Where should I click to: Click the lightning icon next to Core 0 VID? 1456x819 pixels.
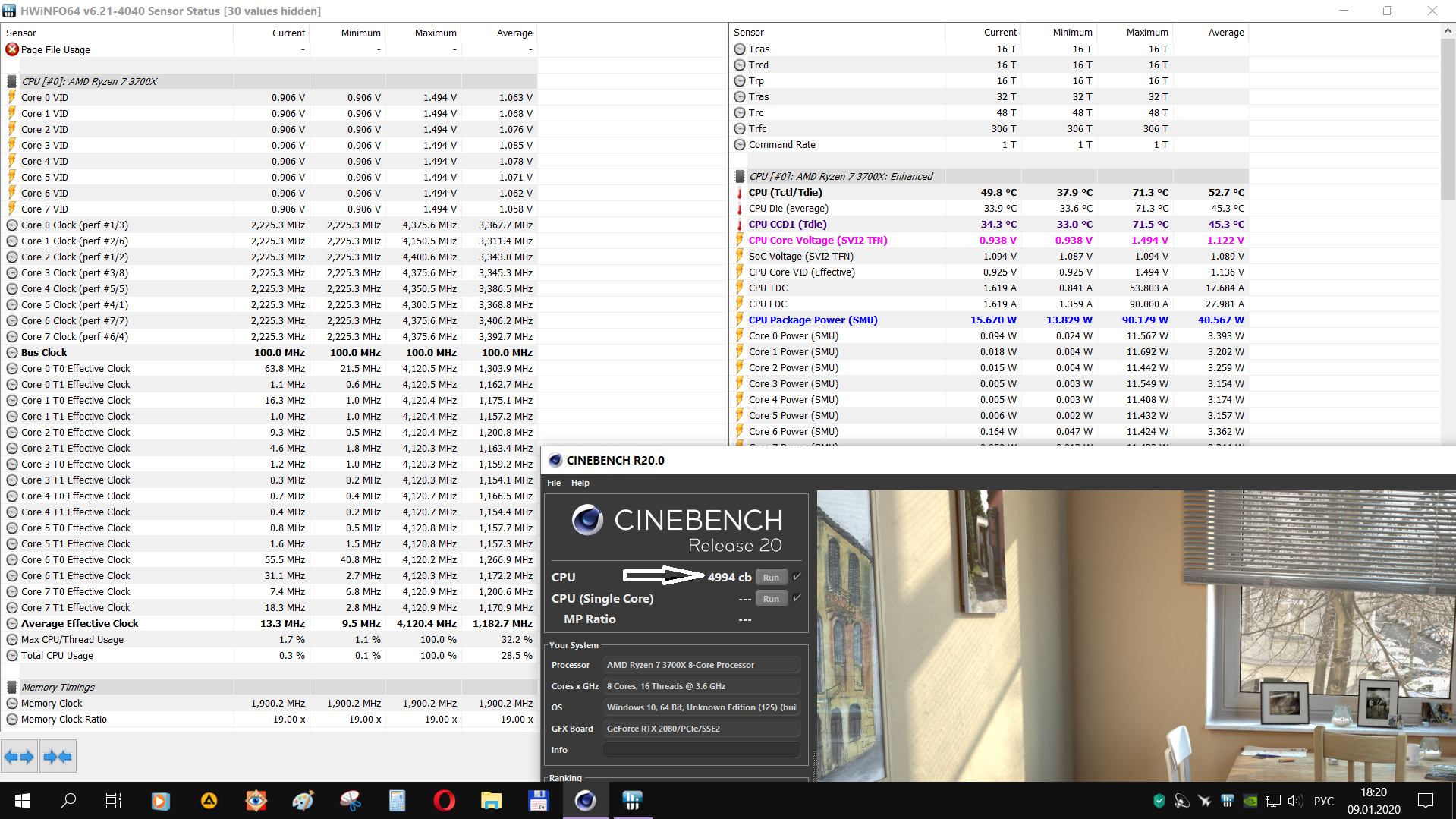[x=12, y=97]
